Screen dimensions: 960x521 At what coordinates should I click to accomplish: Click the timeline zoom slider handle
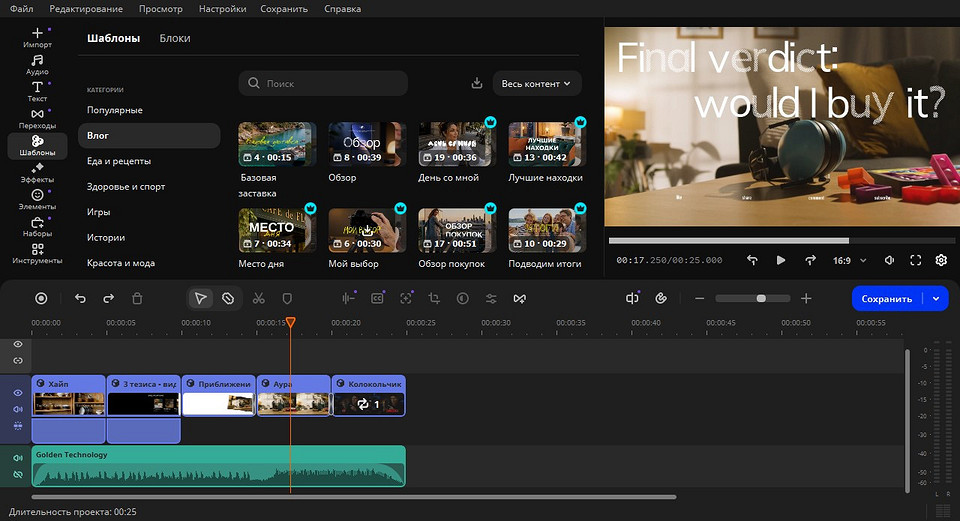(761, 298)
